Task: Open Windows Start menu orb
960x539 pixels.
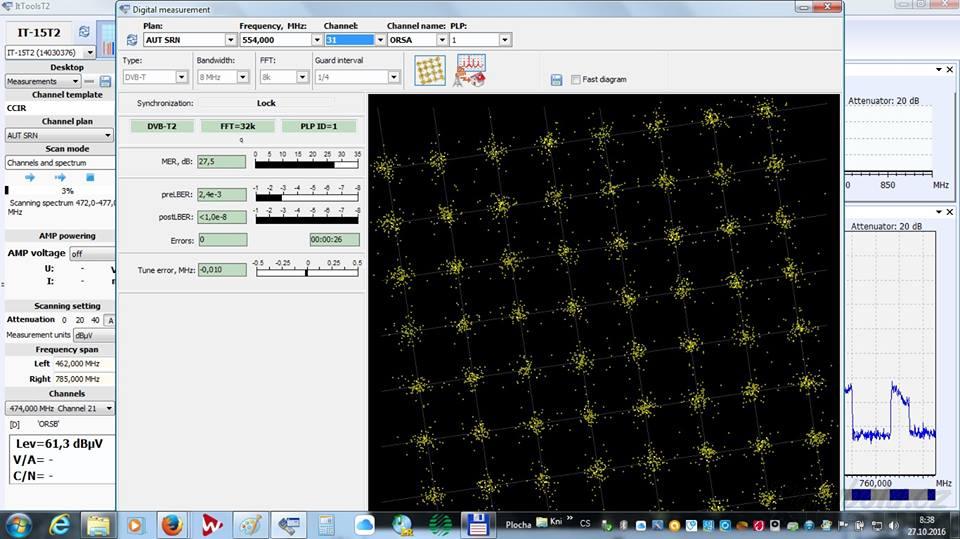Action: pos(18,526)
